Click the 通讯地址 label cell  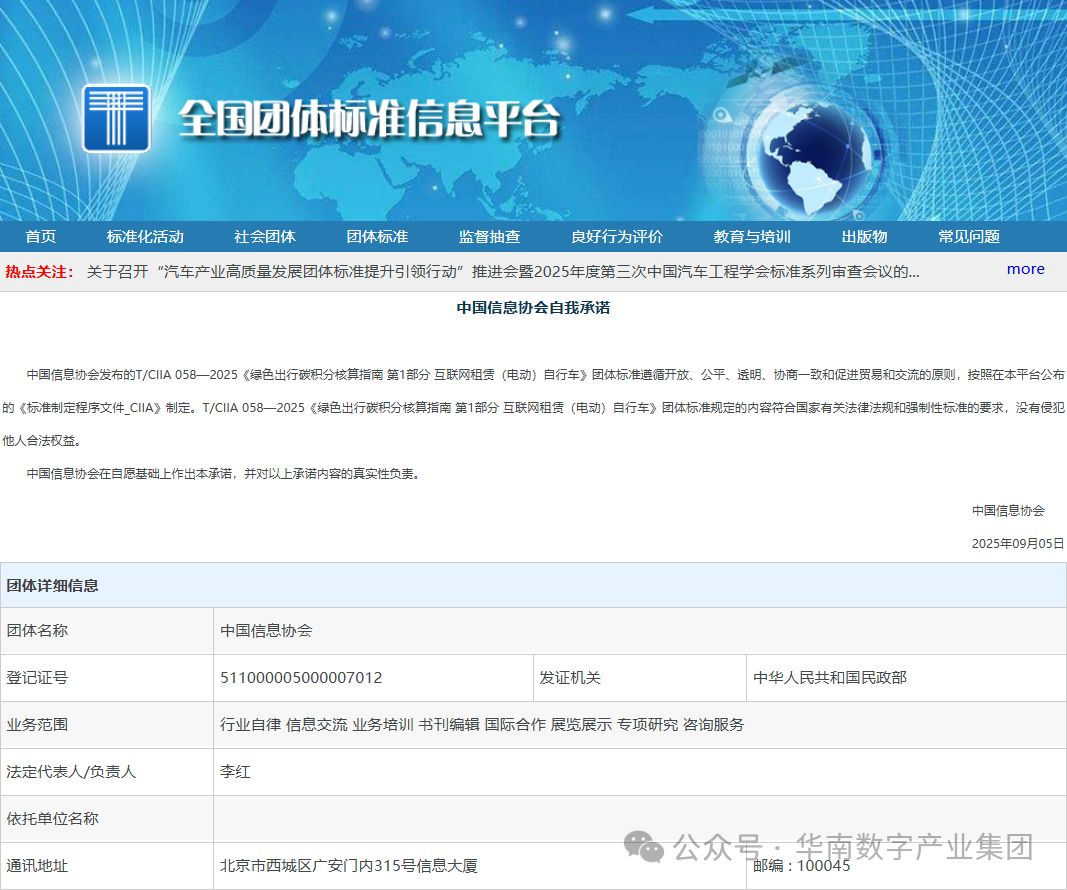click(107, 866)
